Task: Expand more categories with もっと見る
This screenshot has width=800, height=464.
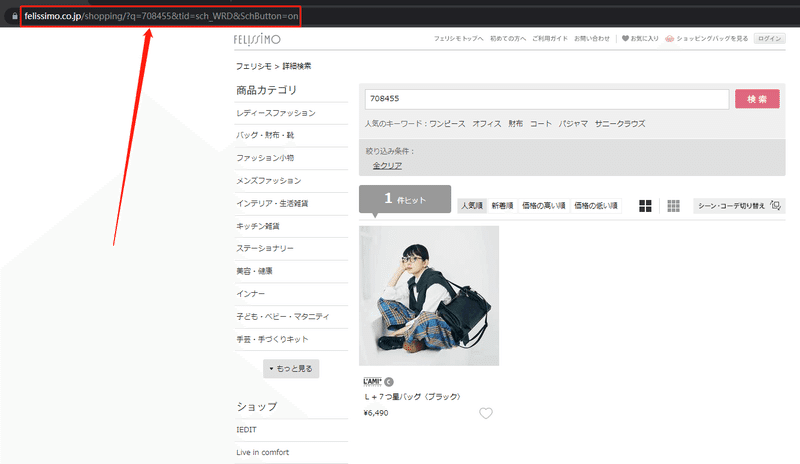Action: (291, 369)
